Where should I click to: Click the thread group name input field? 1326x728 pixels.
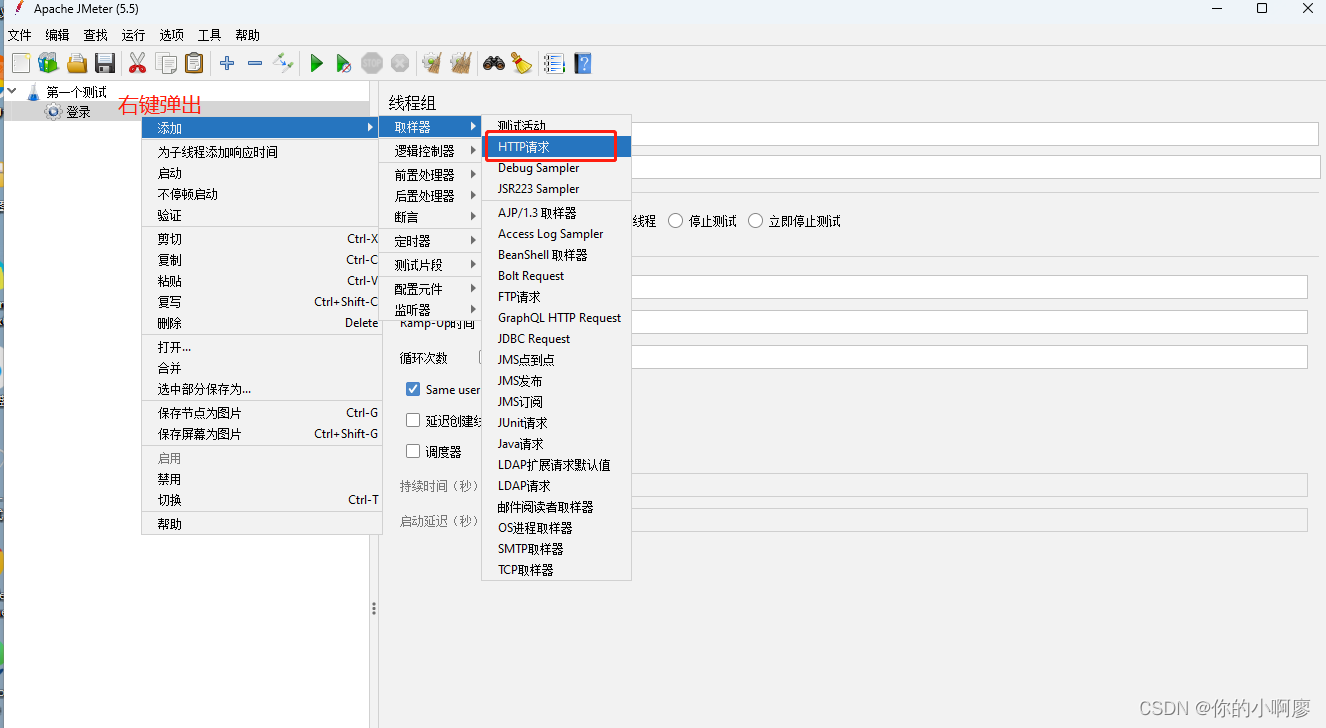(x=975, y=134)
